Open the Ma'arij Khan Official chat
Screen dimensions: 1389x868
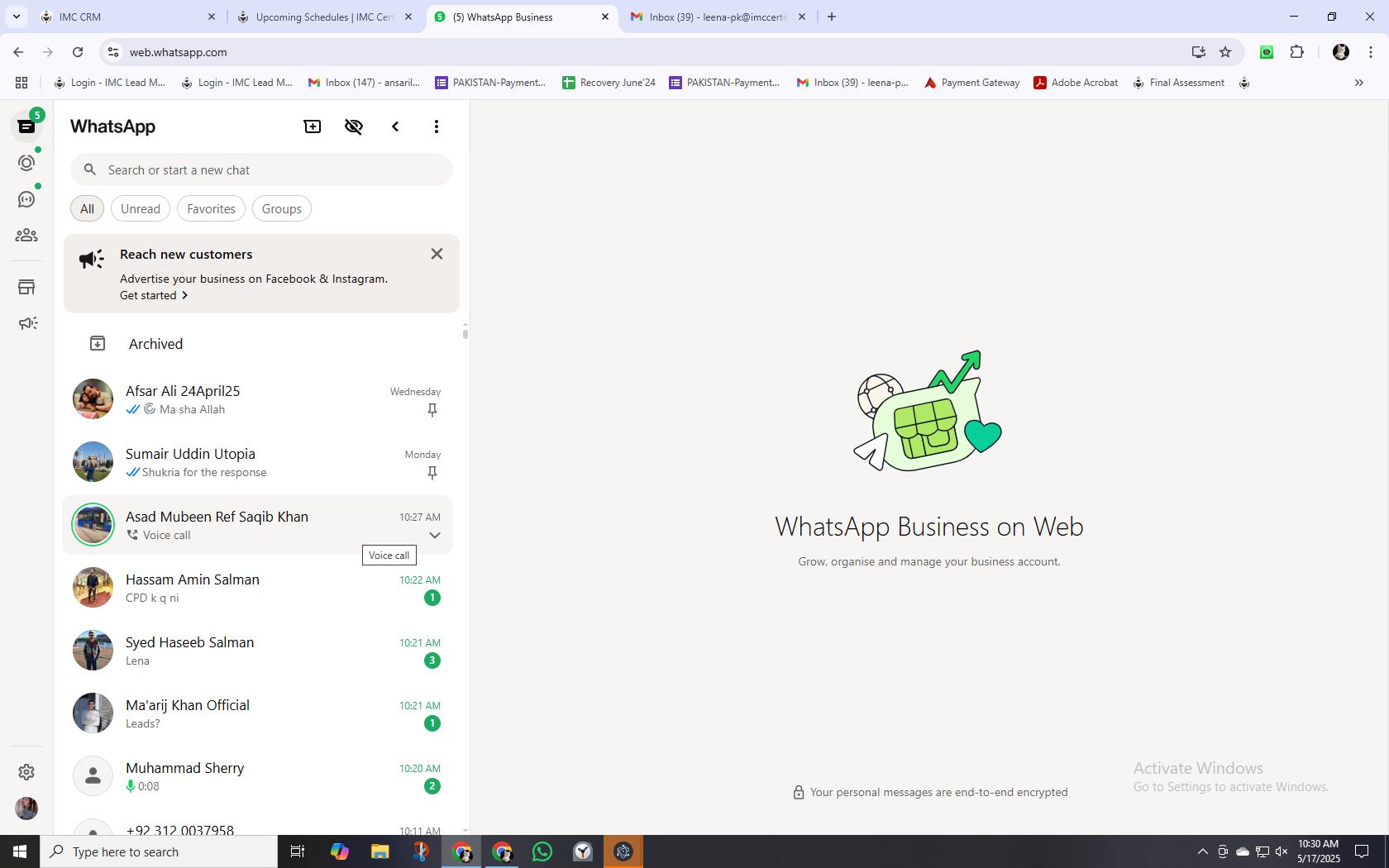(x=258, y=714)
